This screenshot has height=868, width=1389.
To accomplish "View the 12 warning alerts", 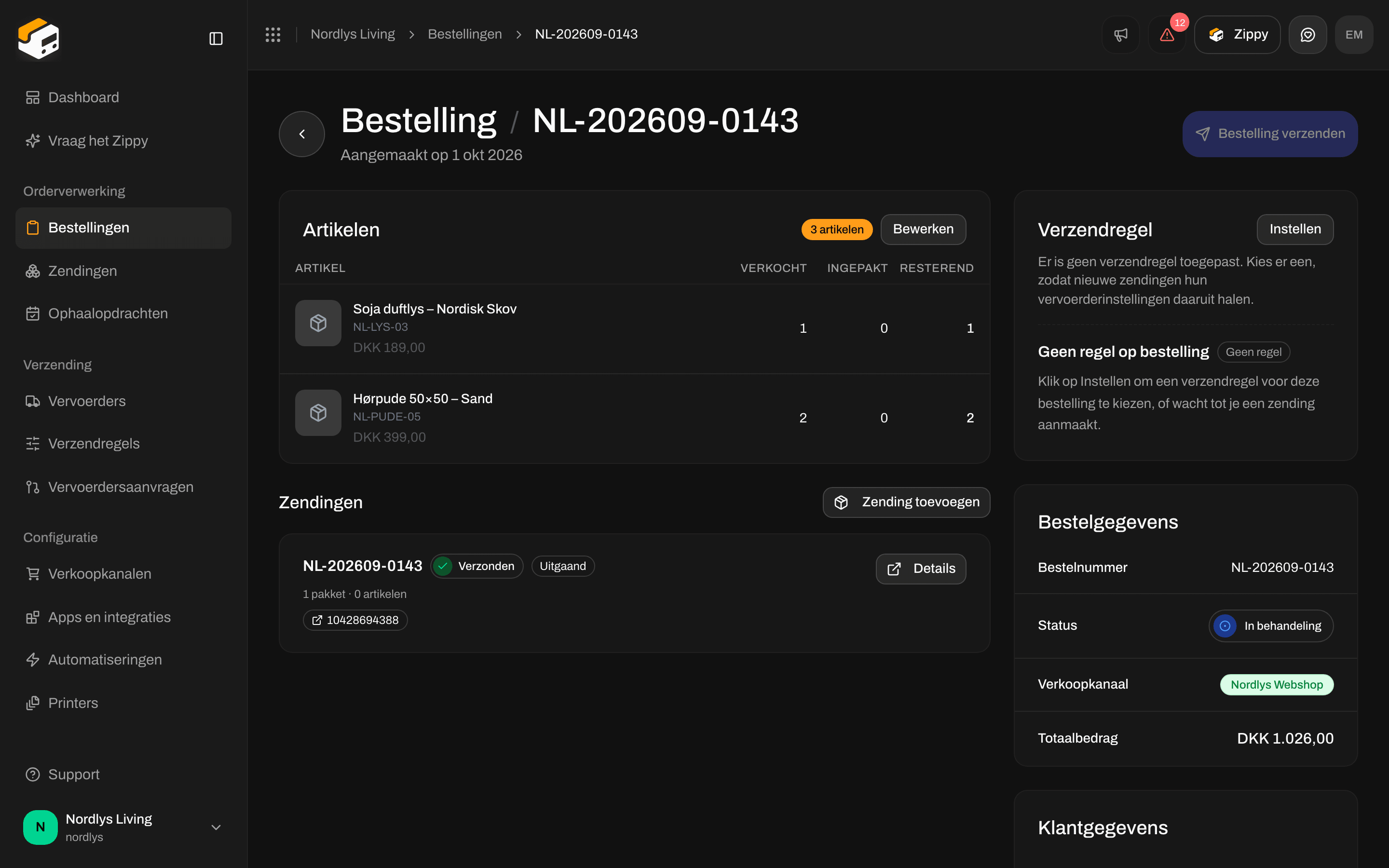I will pos(1167,34).
